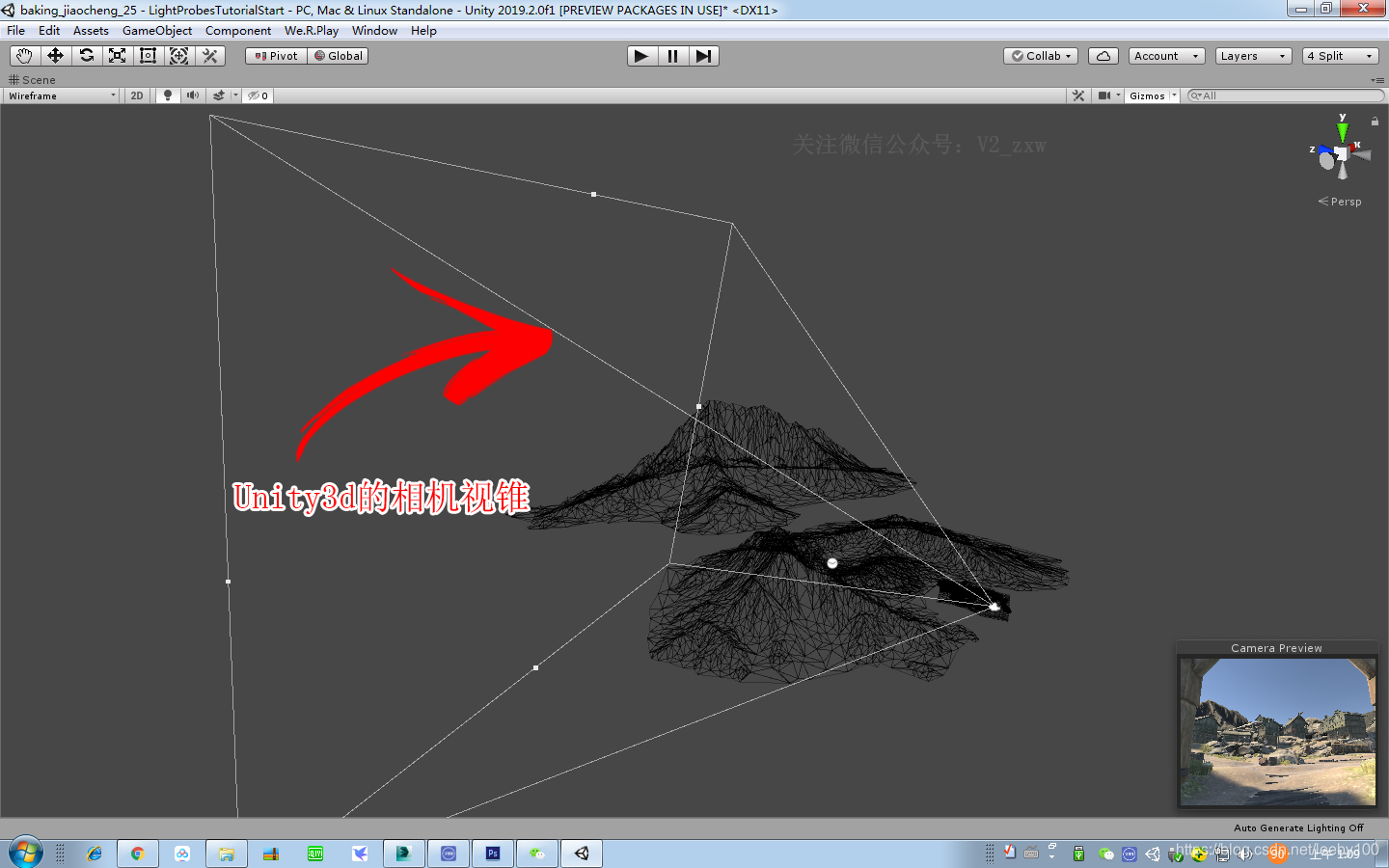Toggle scene lighting lightbulb
The image size is (1389, 868).
(168, 95)
